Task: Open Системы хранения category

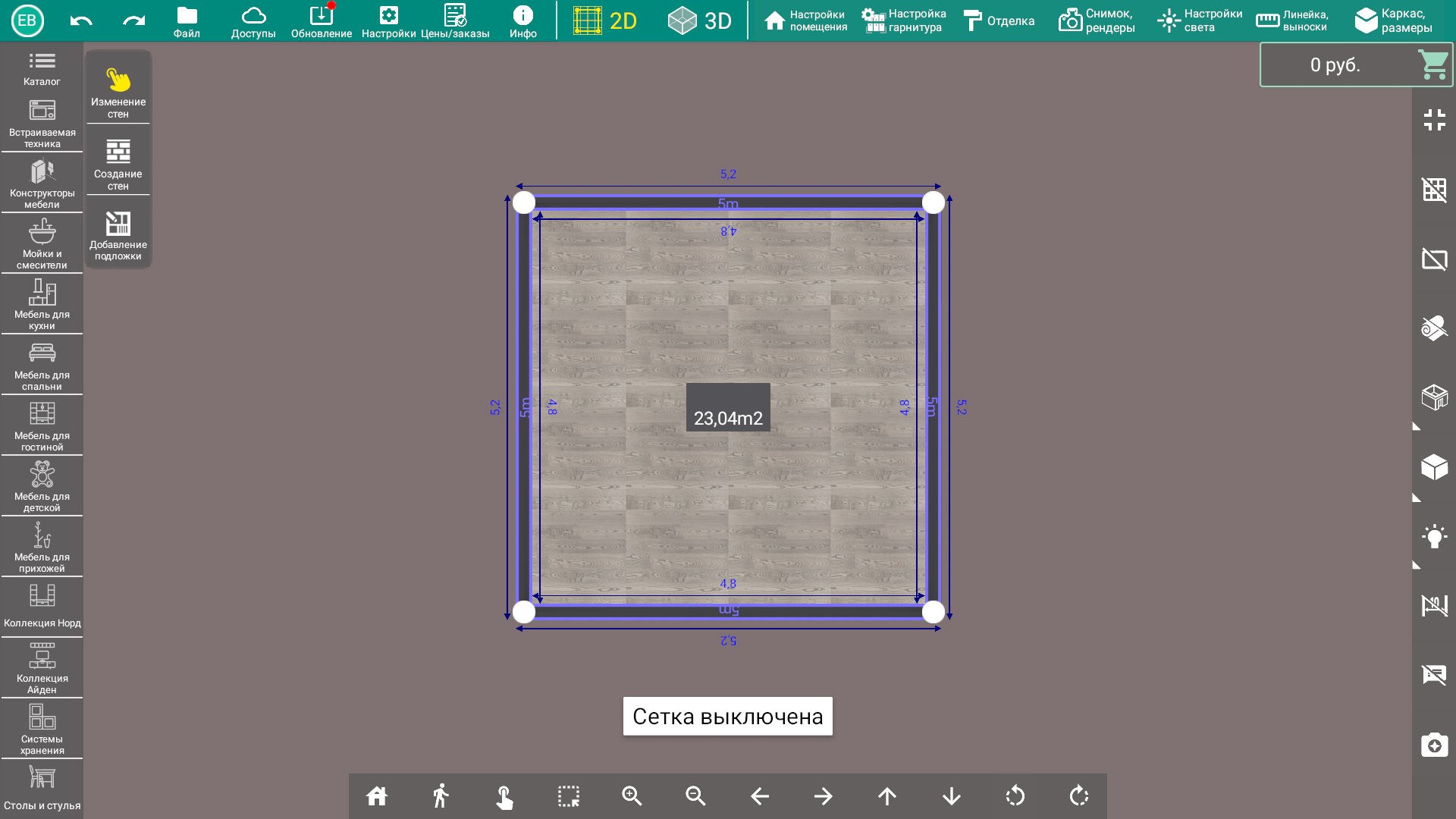Action: [42, 729]
